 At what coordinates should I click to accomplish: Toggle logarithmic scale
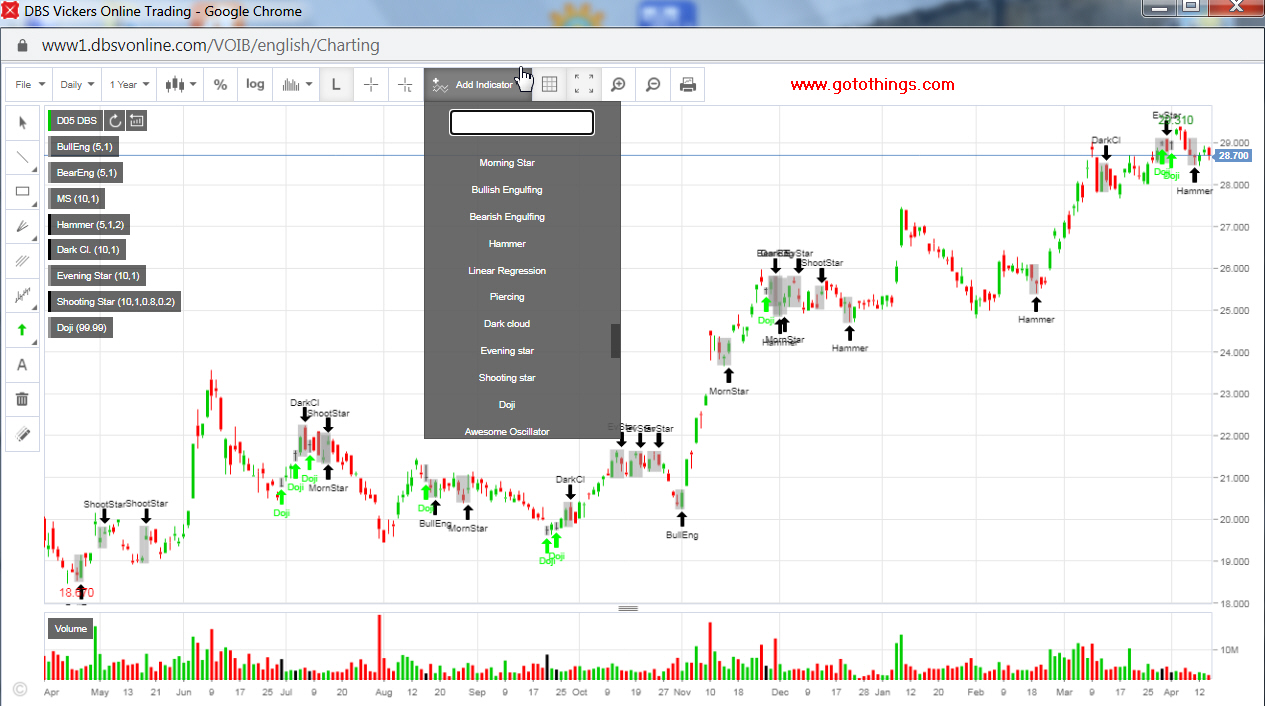coord(255,85)
